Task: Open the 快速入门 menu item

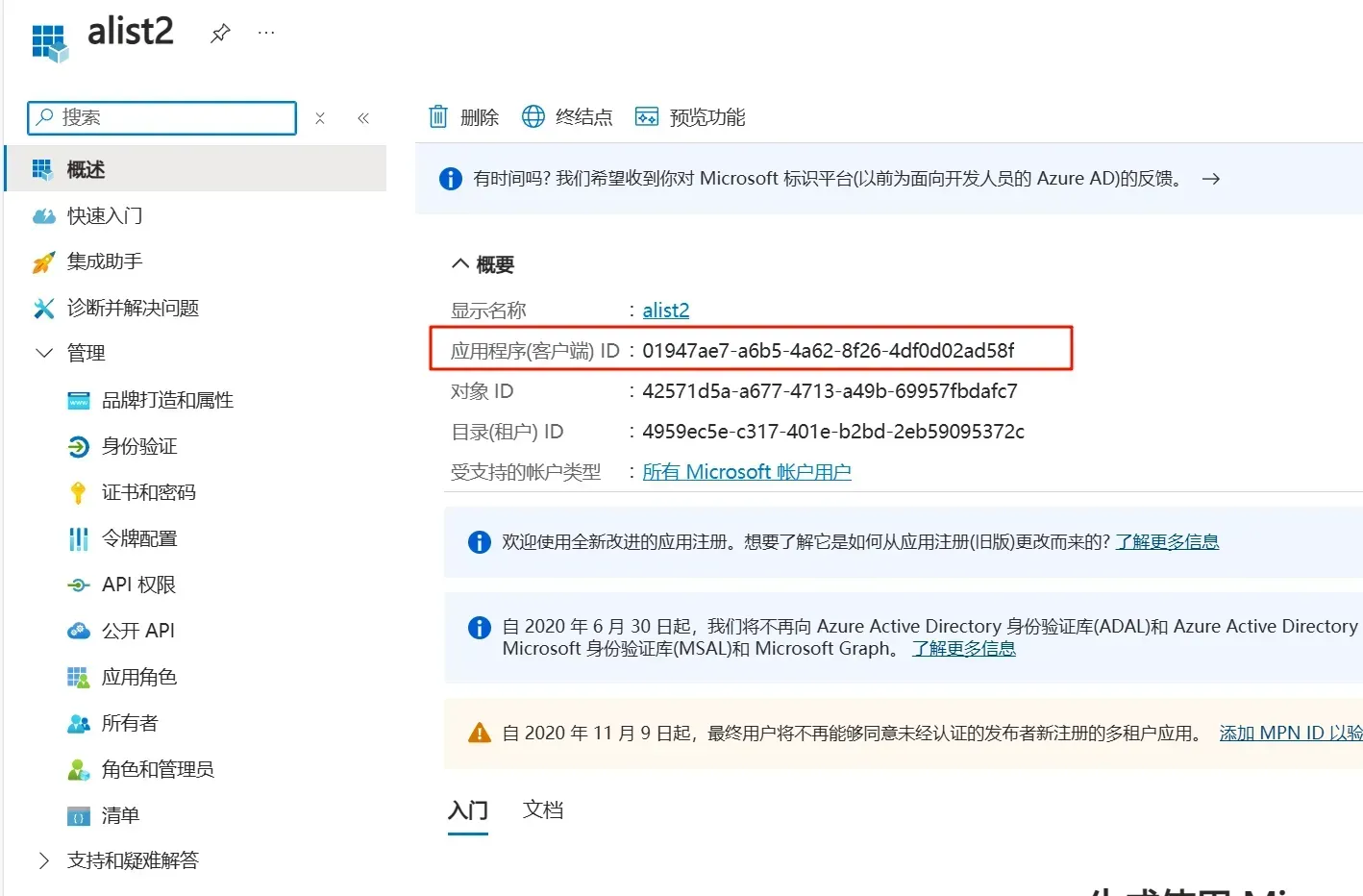Action: [105, 215]
